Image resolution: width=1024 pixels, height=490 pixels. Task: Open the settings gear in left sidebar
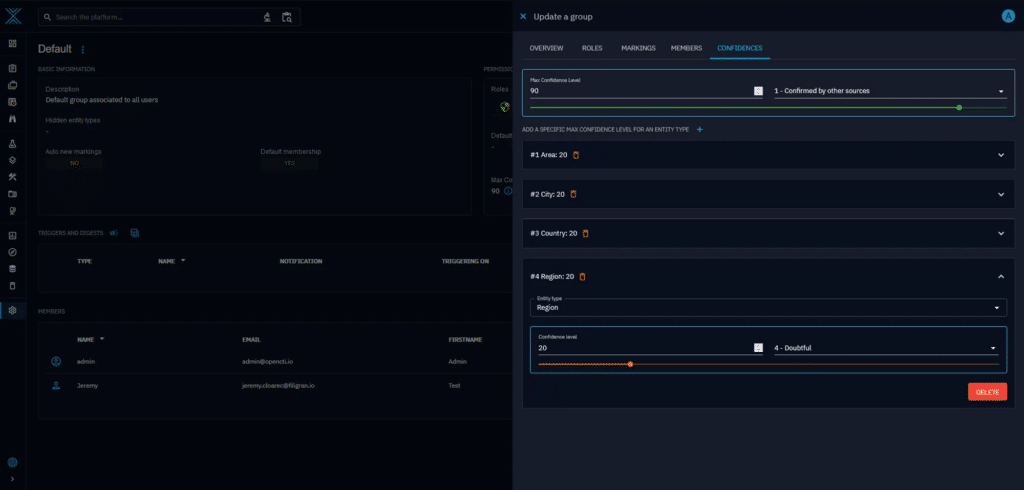(x=12, y=310)
